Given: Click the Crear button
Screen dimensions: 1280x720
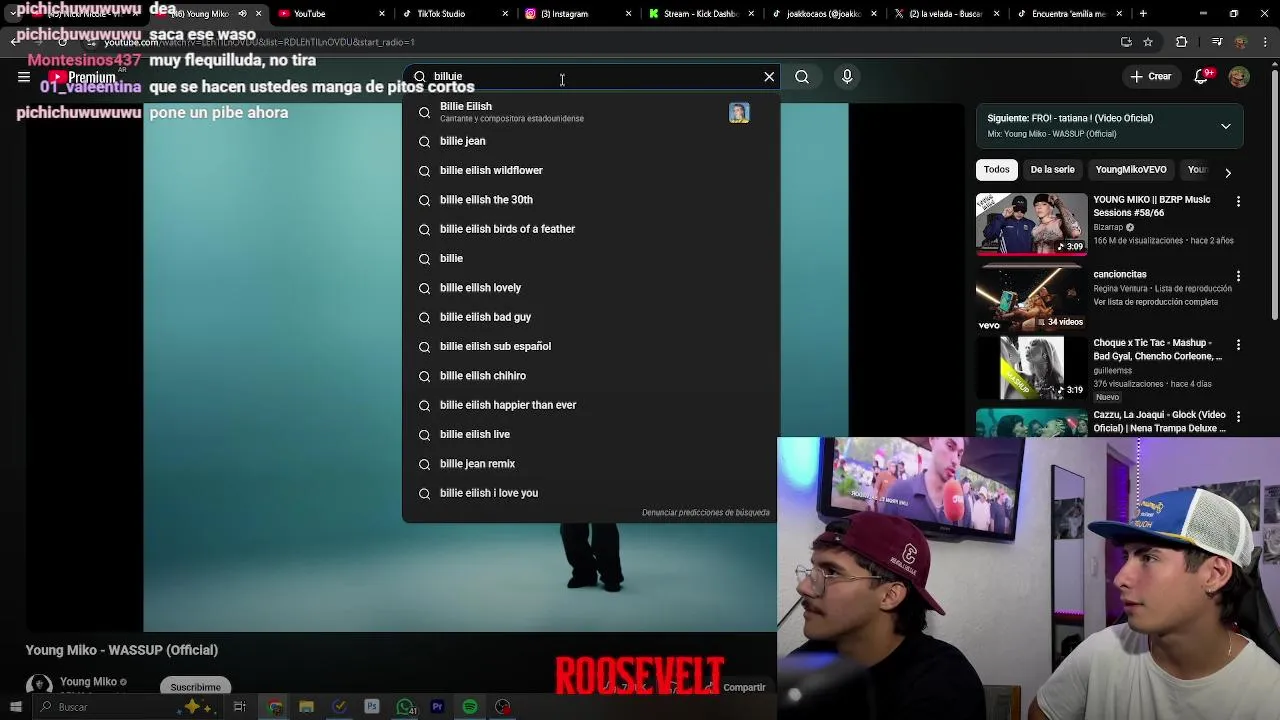Looking at the screenshot, I should [x=1151, y=77].
